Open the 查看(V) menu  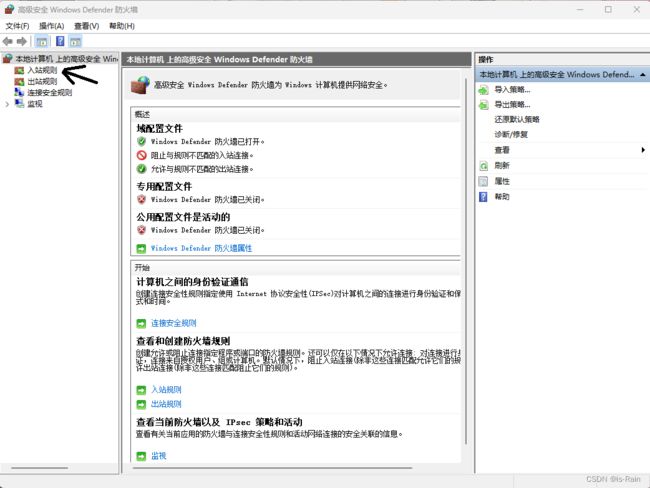87,26
